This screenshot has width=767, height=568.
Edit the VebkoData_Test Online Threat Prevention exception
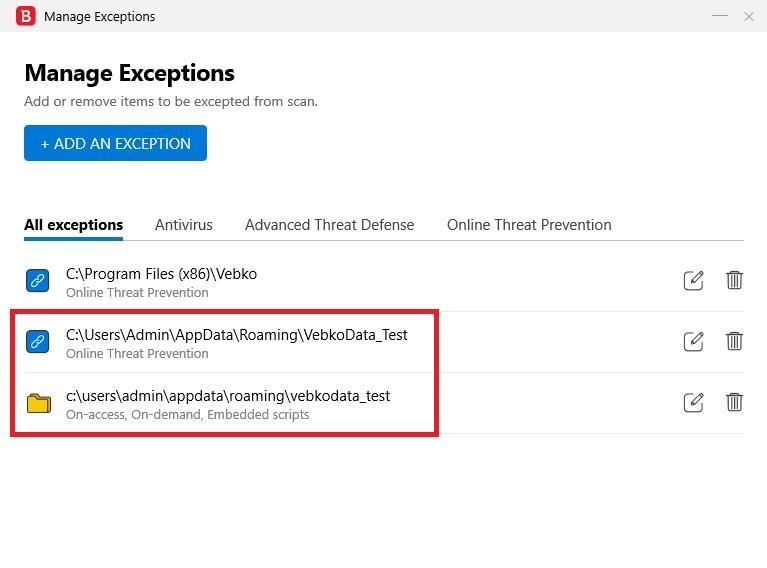coord(693,342)
